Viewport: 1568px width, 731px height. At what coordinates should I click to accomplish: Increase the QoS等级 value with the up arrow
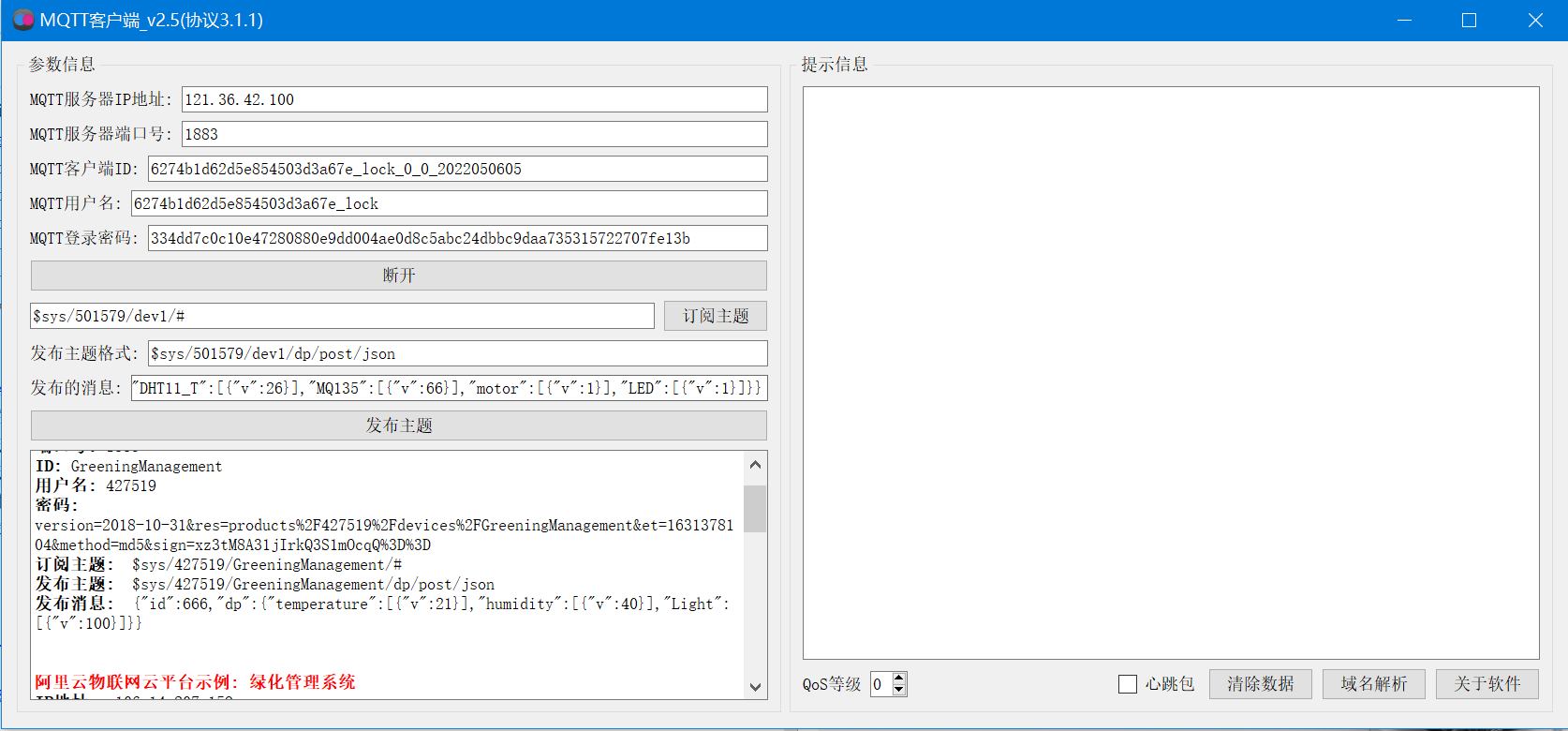899,678
